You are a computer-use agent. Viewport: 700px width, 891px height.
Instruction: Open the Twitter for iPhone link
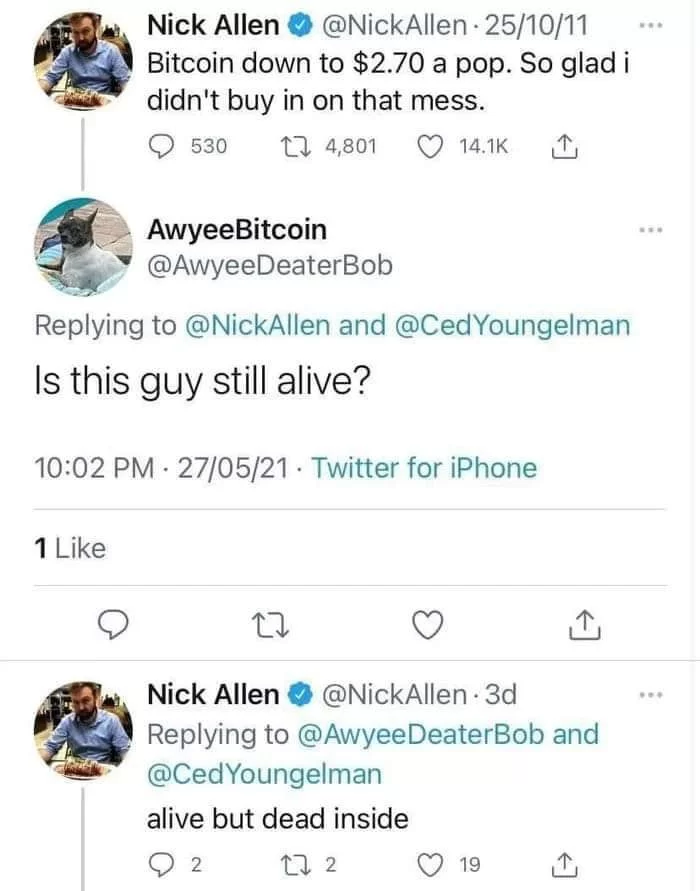[x=424, y=468]
